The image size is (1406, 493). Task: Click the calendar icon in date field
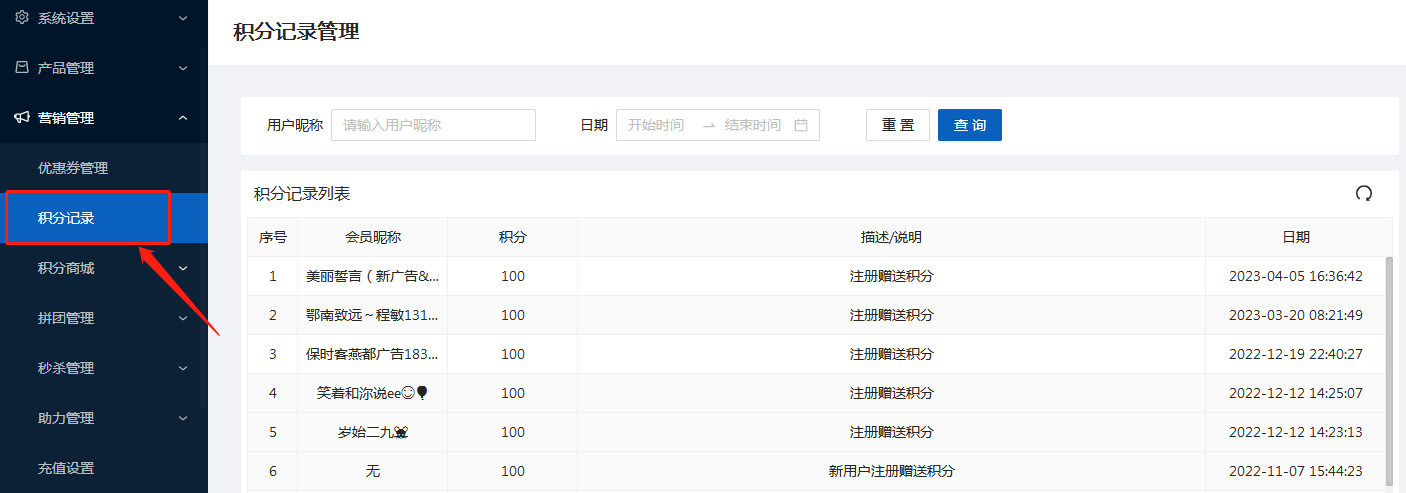[800, 125]
